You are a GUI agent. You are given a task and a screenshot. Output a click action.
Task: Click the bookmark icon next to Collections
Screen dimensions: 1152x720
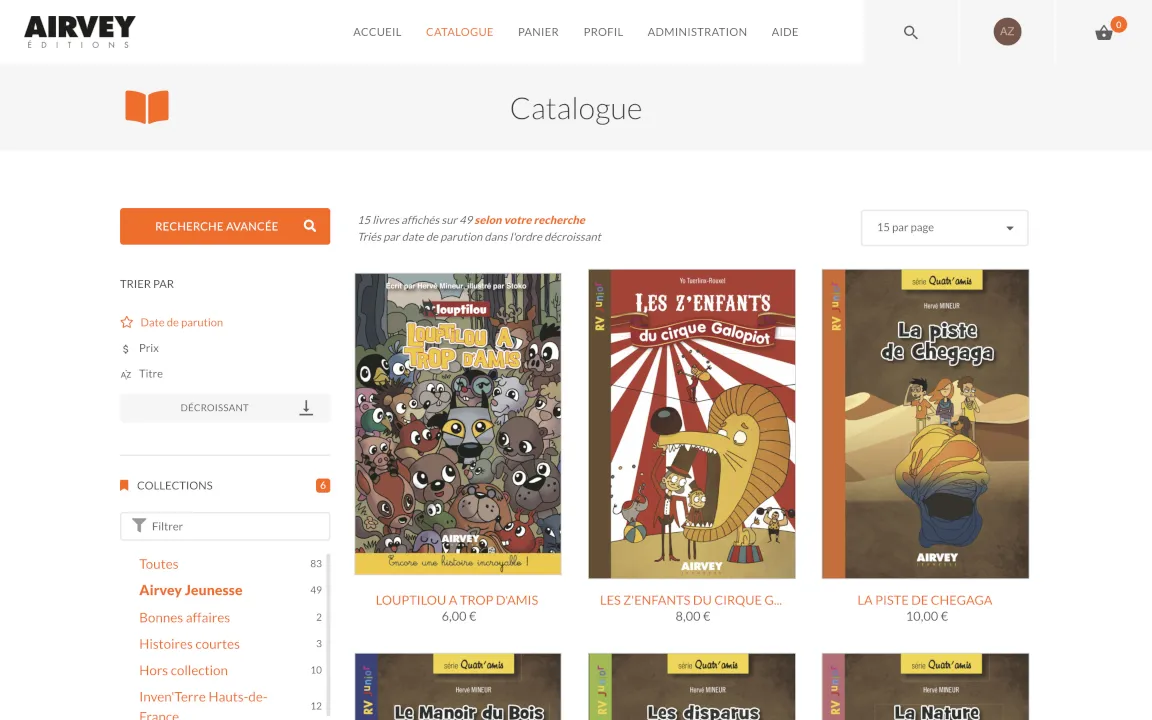pos(124,485)
